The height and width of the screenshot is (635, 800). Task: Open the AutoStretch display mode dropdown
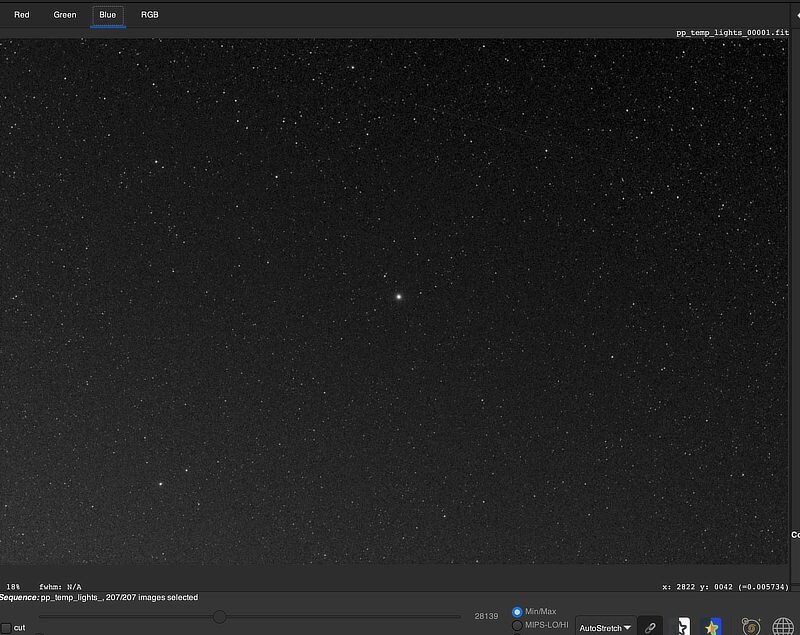click(x=606, y=627)
